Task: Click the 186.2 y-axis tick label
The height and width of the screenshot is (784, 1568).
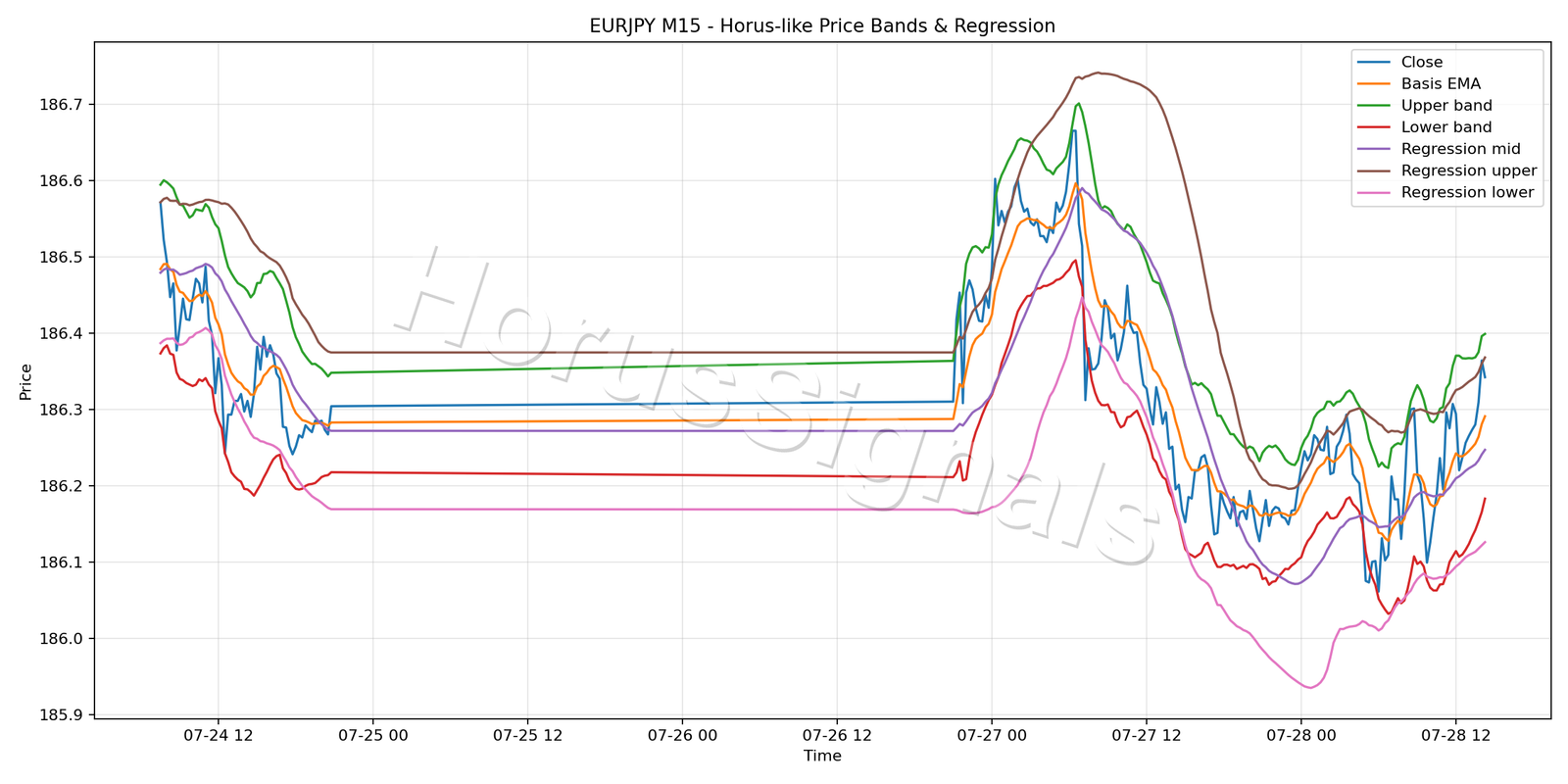Action: [x=61, y=486]
